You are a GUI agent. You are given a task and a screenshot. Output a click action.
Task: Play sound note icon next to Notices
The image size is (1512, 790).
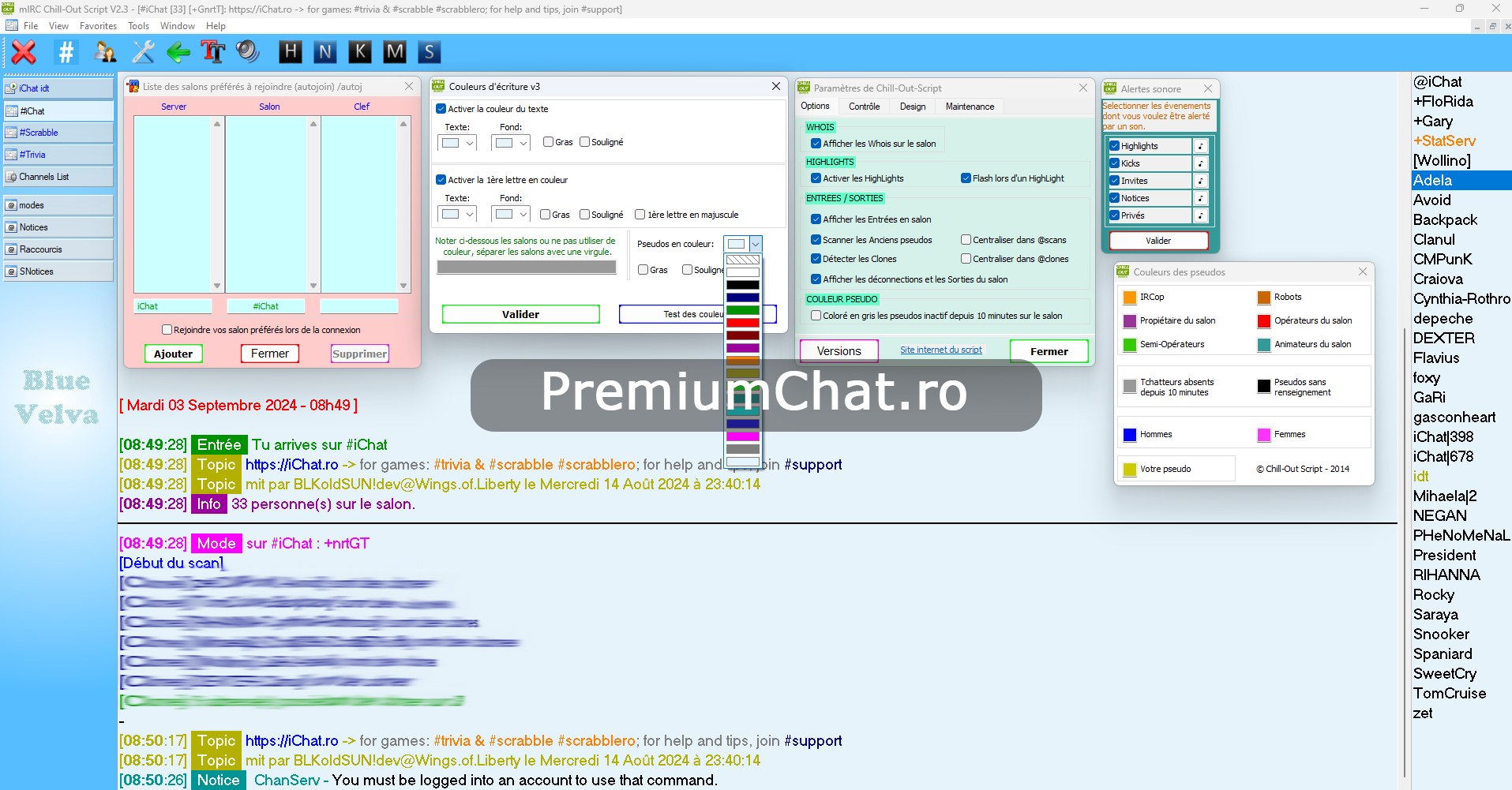(1200, 198)
